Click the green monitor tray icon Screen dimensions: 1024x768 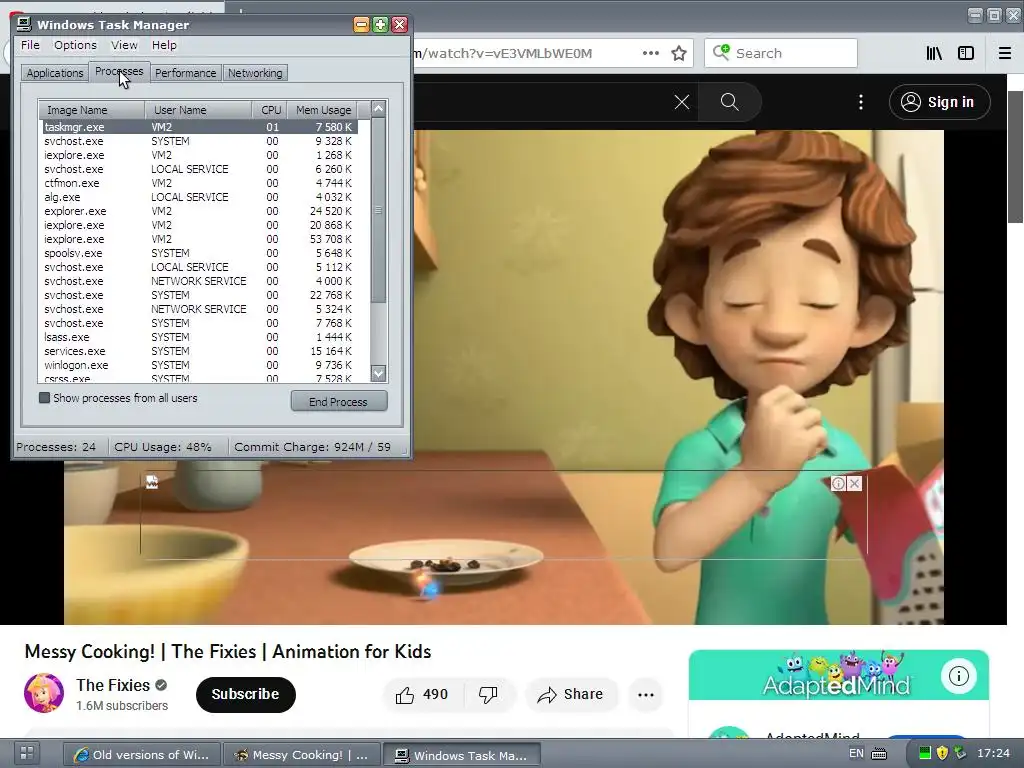coord(925,753)
